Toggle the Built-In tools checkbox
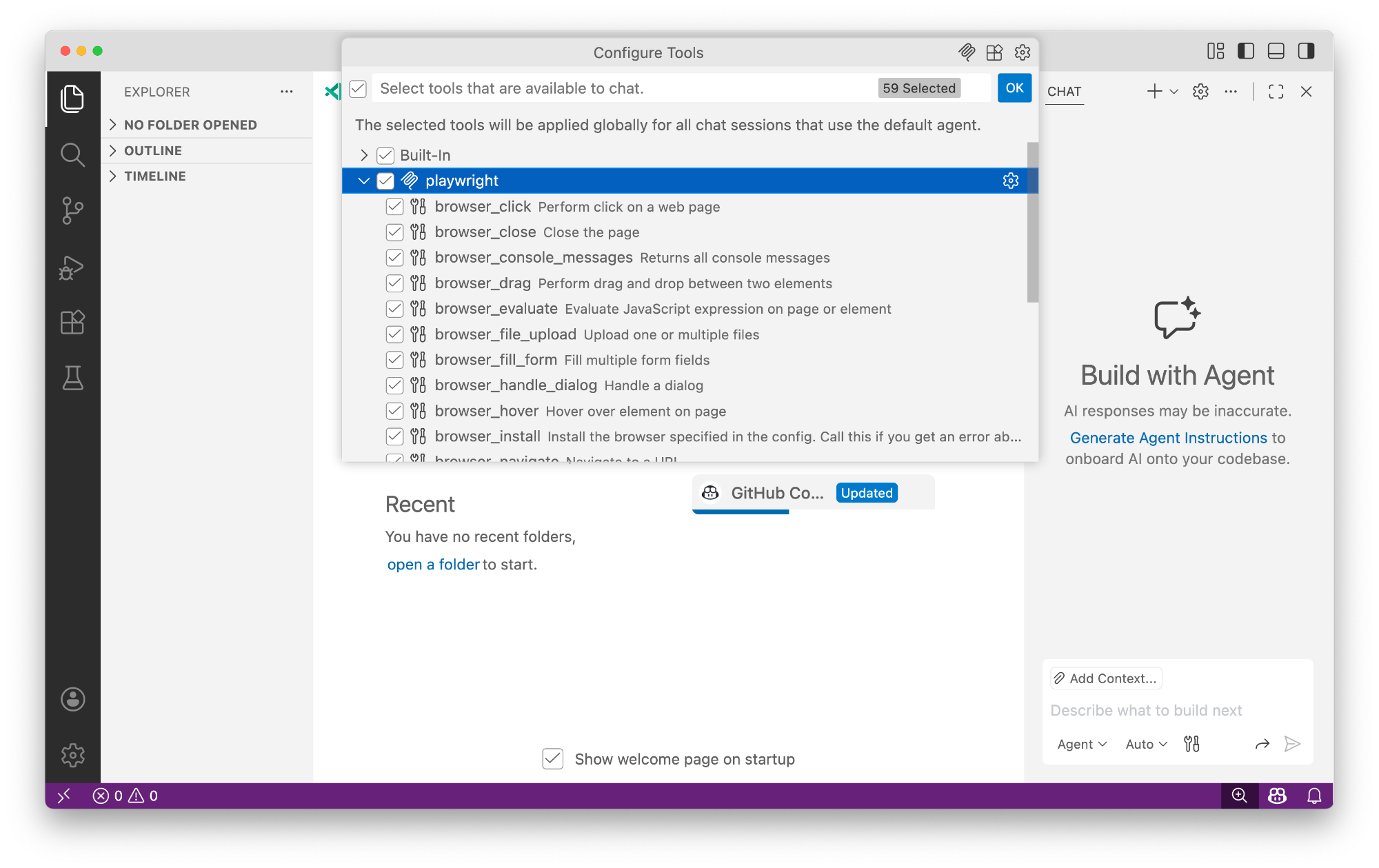 [385, 155]
